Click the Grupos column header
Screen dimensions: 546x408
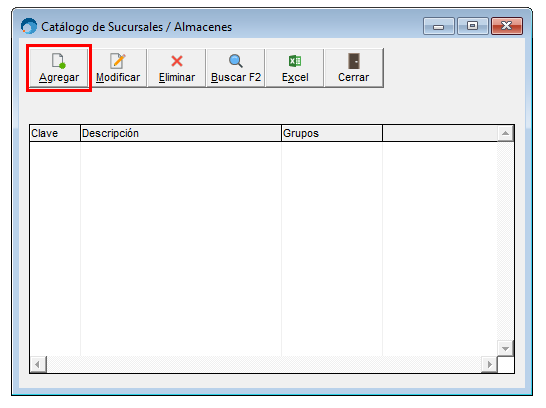click(x=332, y=133)
